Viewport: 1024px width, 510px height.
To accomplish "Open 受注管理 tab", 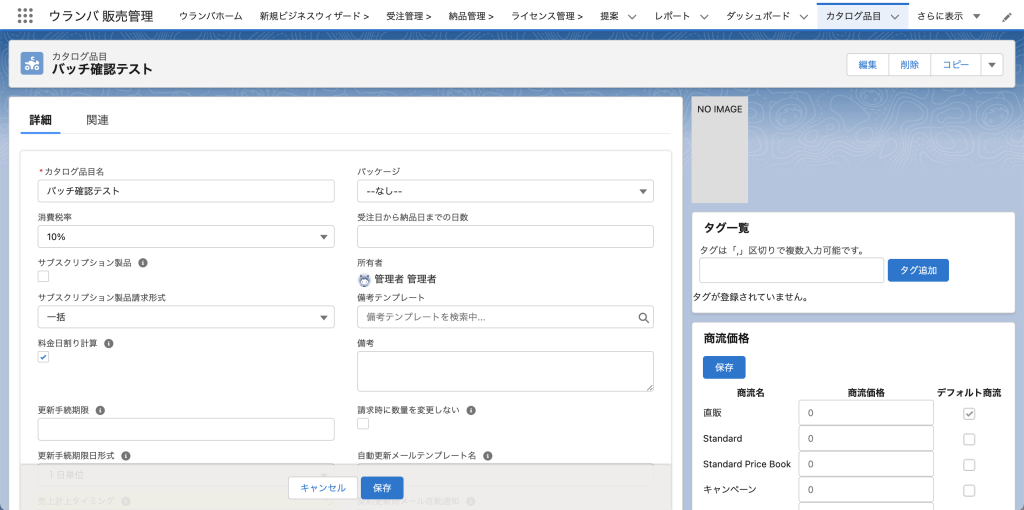I will point(408,16).
